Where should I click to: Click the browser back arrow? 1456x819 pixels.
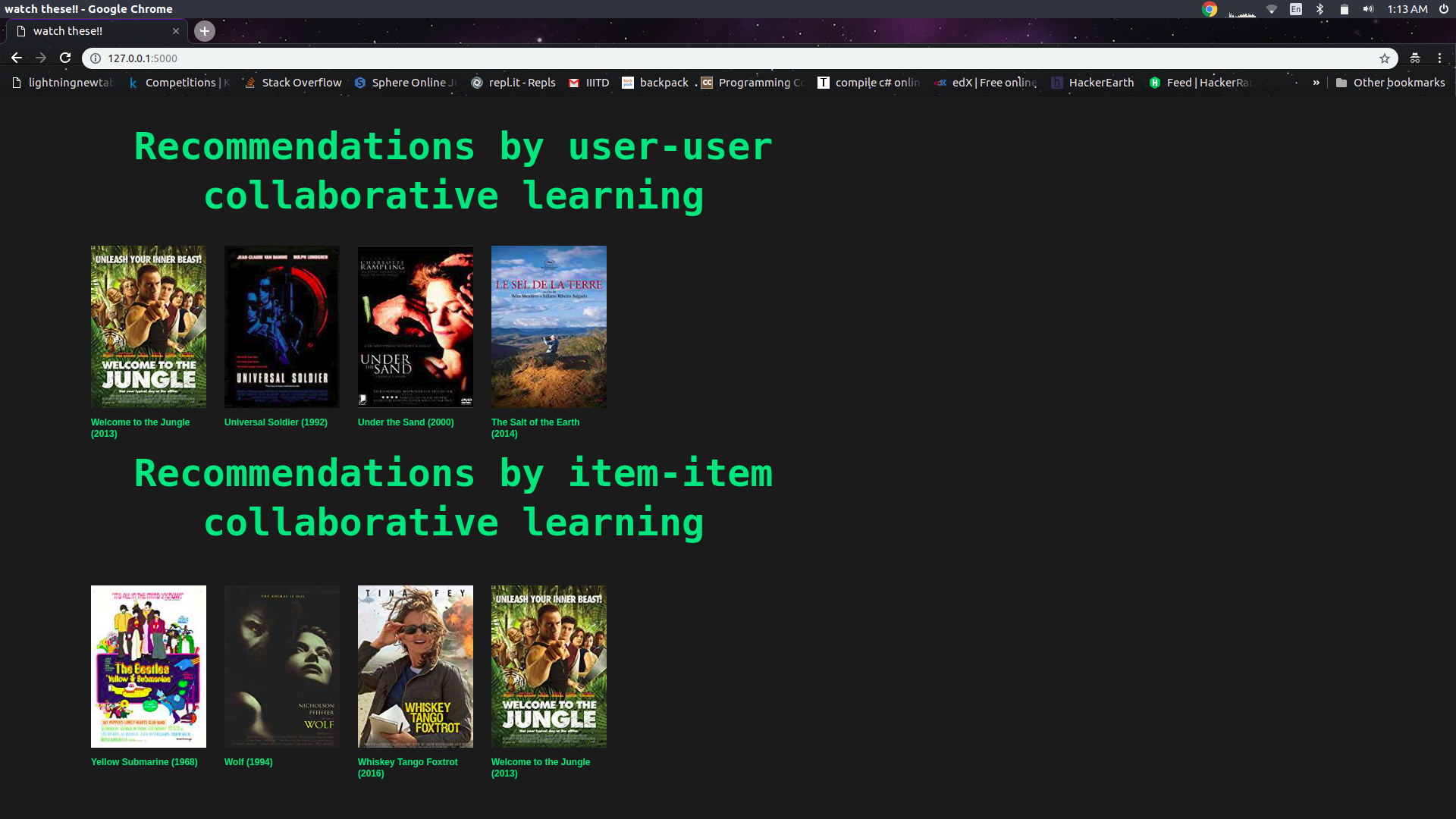(x=17, y=58)
